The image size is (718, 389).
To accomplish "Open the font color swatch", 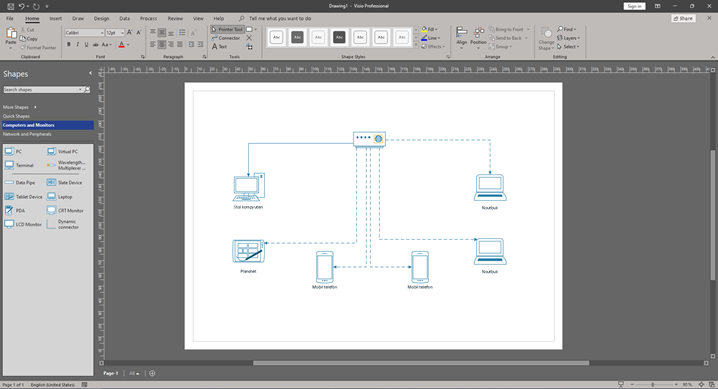I will pyautogui.click(x=121, y=44).
